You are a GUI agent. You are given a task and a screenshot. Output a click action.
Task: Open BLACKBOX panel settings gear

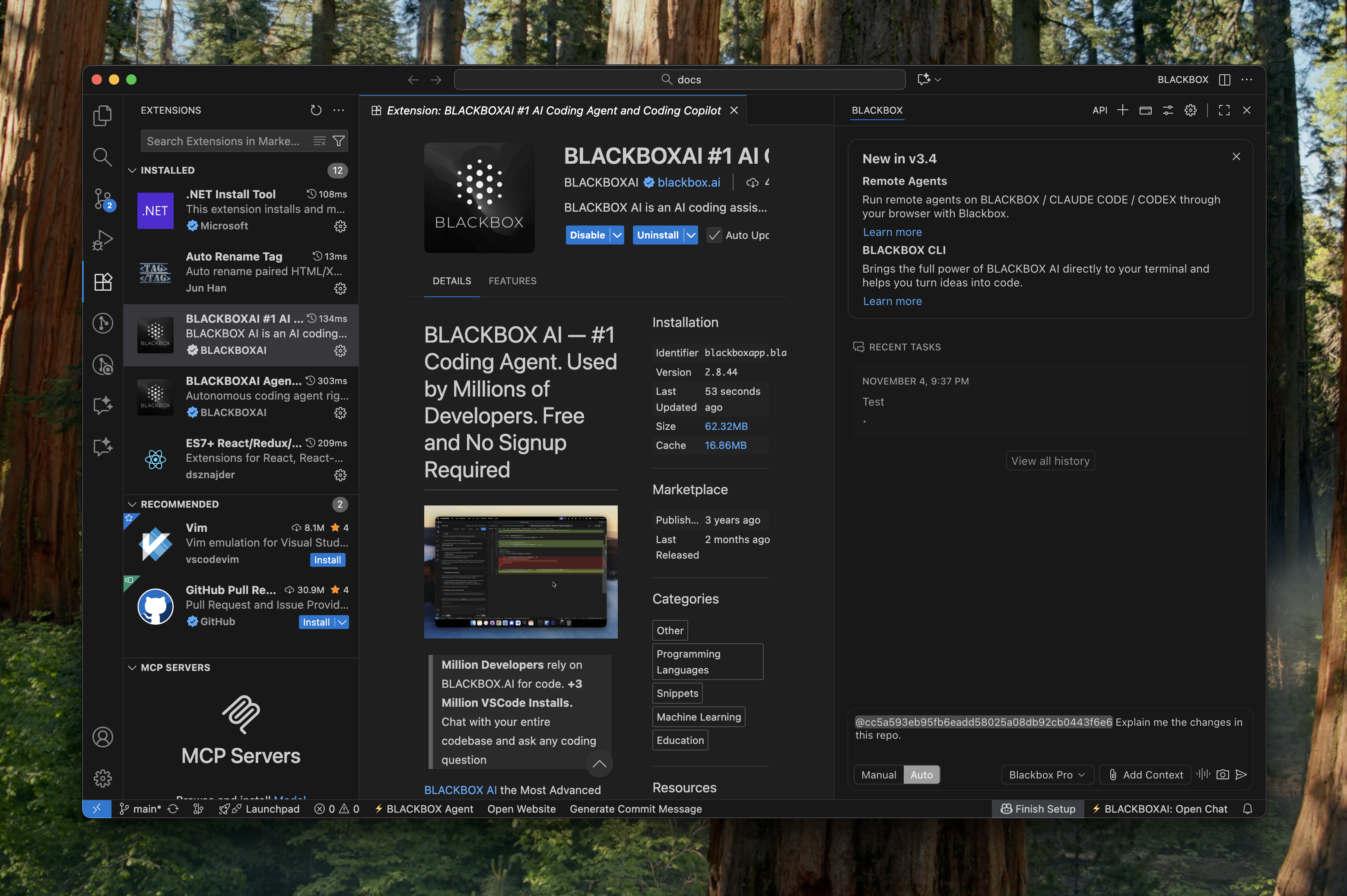point(1191,110)
